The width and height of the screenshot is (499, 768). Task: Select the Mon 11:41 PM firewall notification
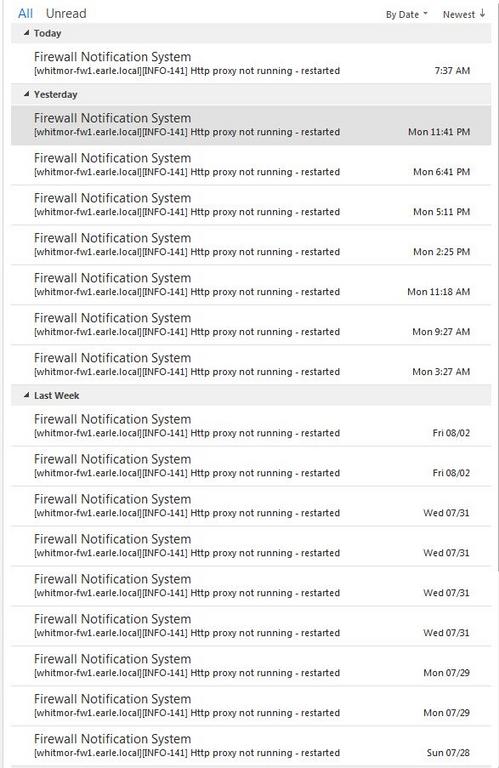[x=251, y=125]
